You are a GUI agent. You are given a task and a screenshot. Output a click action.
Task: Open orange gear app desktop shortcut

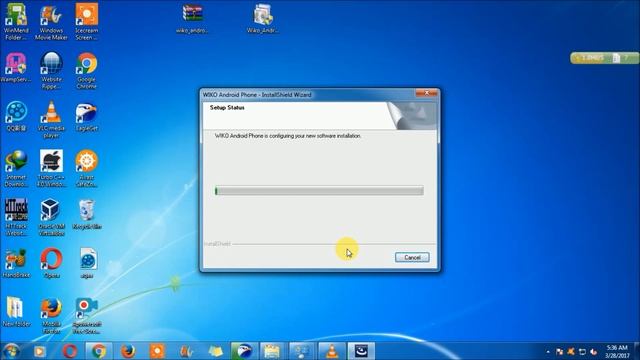tap(87, 169)
